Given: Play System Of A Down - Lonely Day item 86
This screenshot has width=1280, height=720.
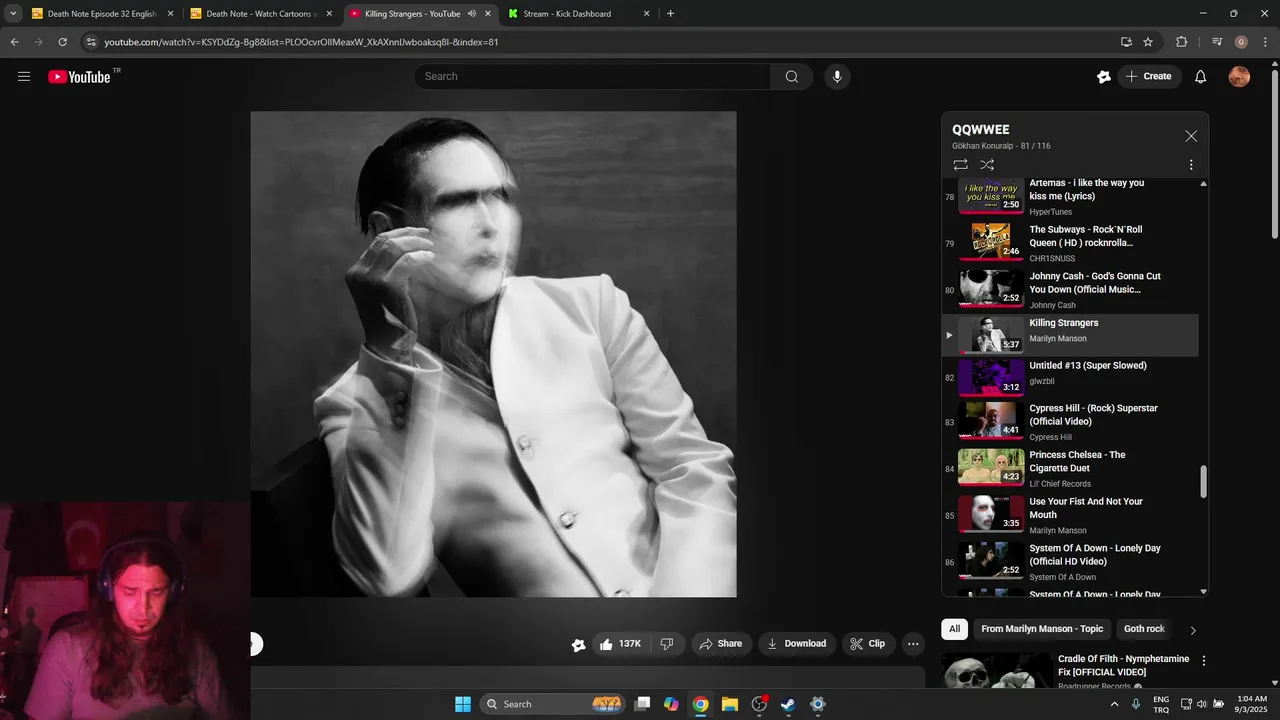Looking at the screenshot, I should [x=1070, y=562].
